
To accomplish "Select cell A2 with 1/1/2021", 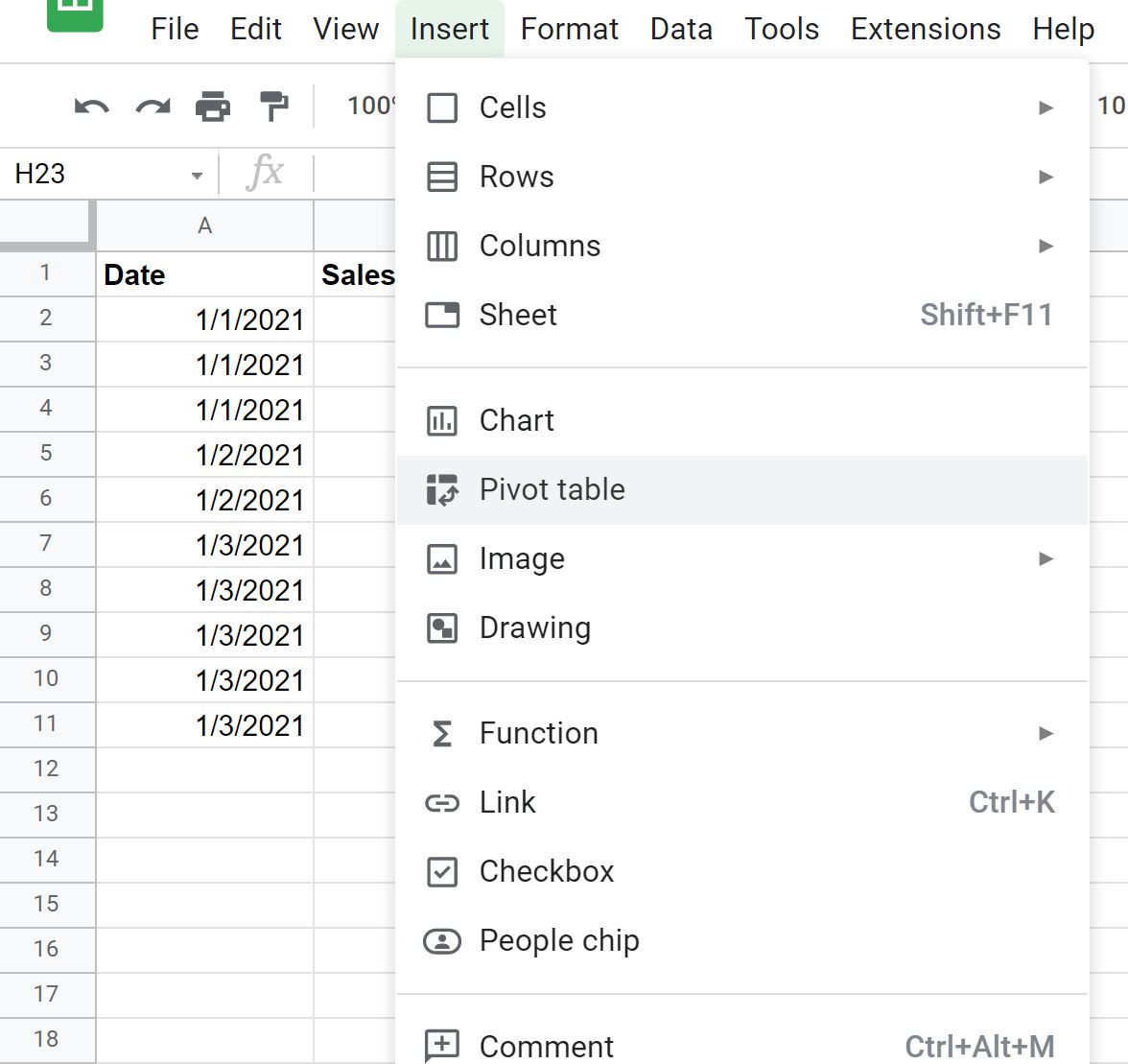I will tap(205, 319).
